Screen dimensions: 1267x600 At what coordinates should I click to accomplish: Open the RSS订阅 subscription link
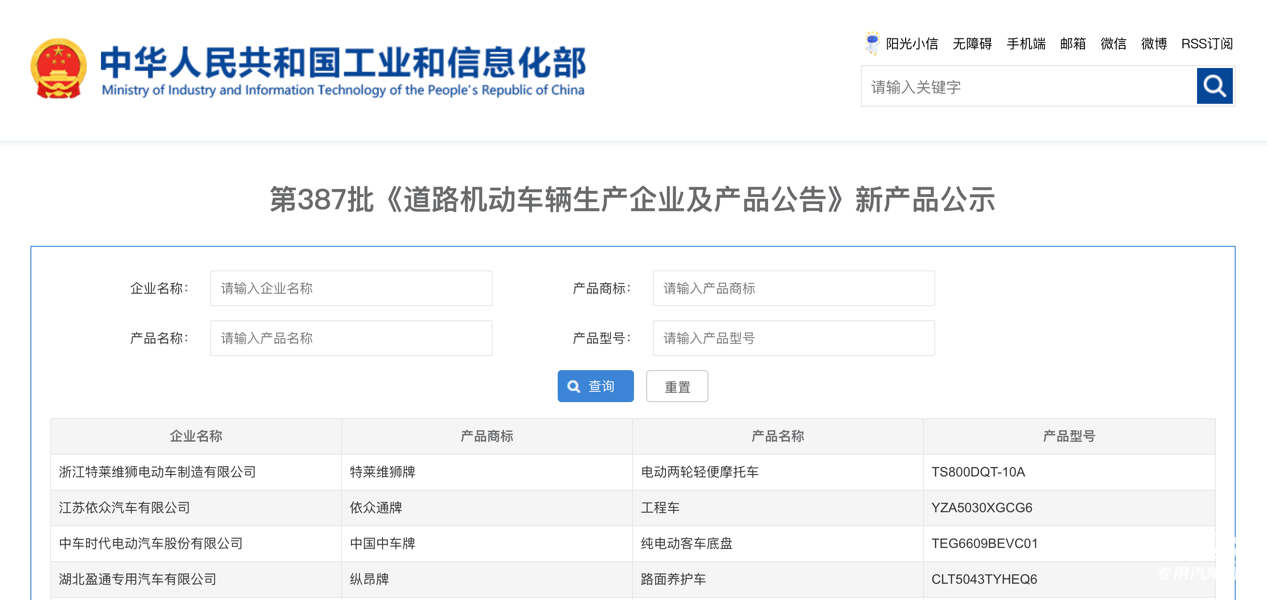[x=1207, y=43]
